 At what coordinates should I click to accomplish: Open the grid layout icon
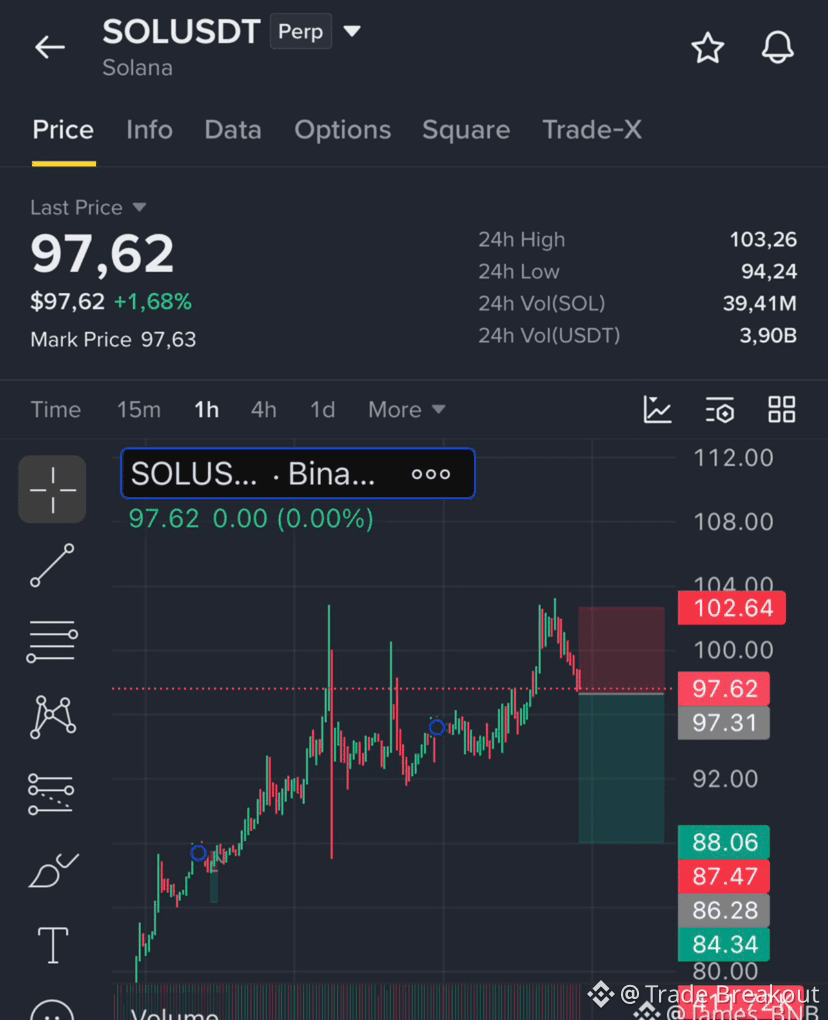(781, 409)
